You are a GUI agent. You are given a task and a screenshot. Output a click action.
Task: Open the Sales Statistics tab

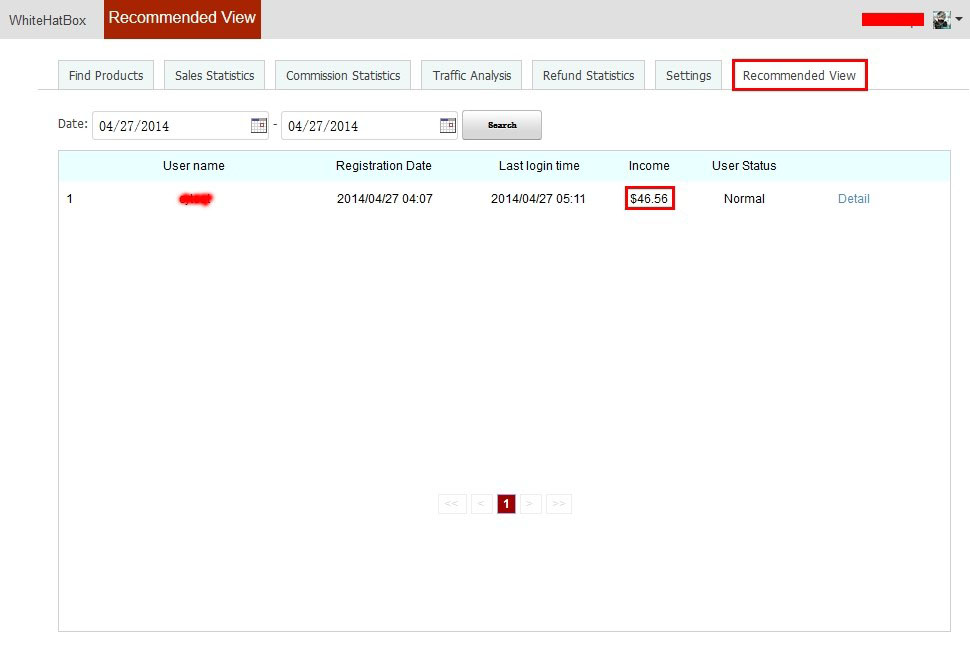214,75
